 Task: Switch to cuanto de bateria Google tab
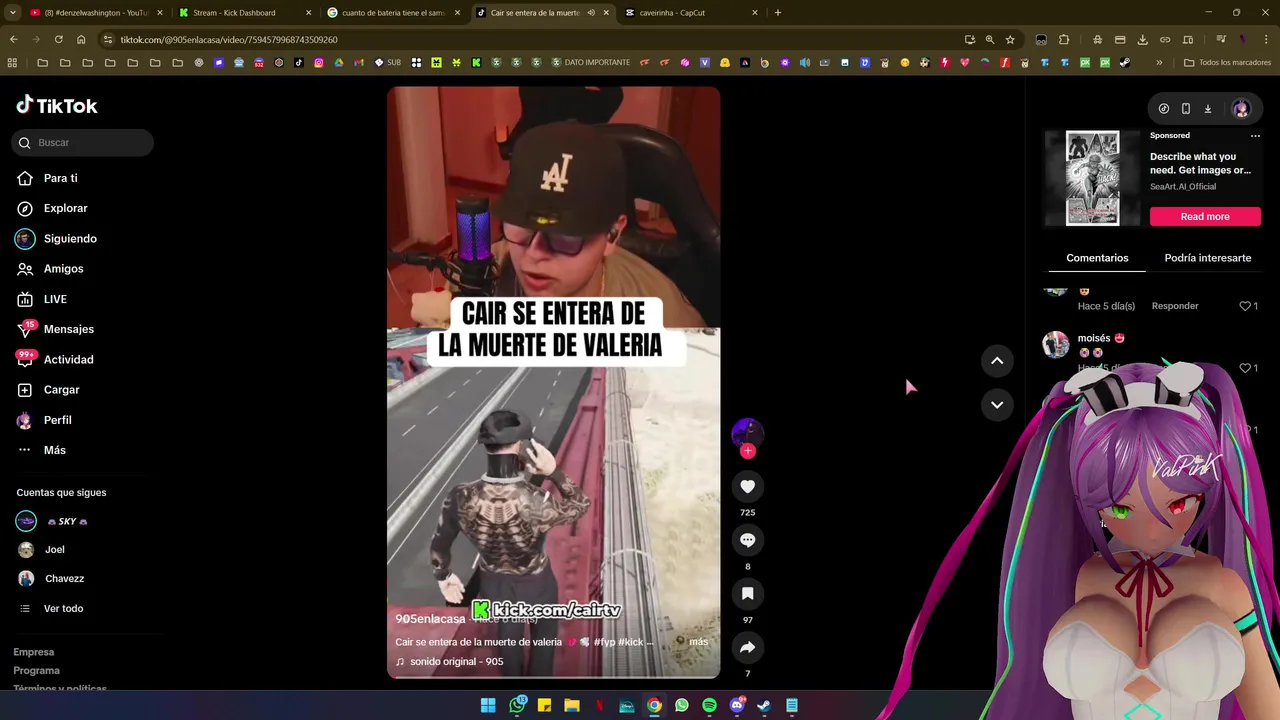(392, 13)
